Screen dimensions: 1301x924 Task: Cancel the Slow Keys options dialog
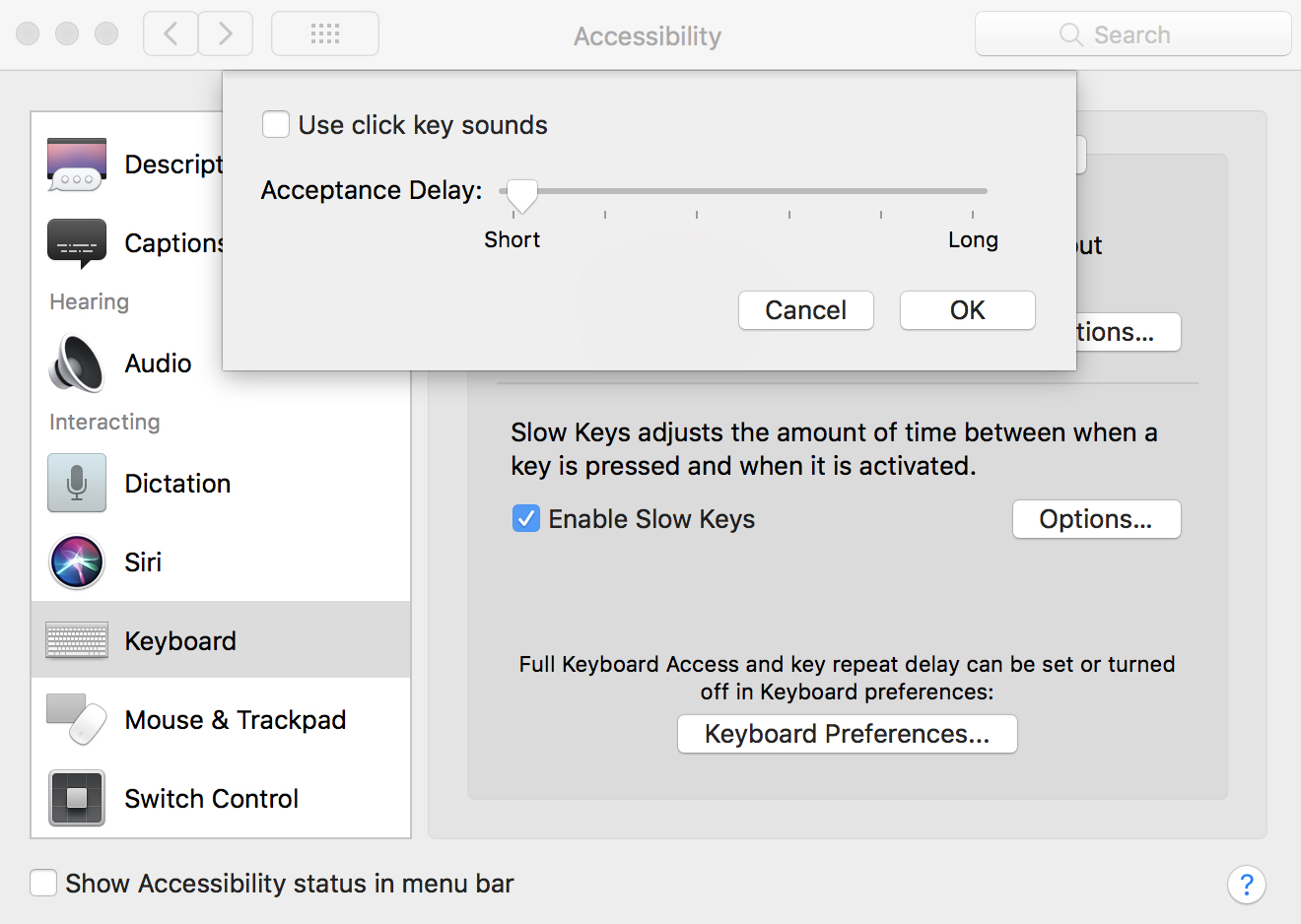[x=805, y=310]
